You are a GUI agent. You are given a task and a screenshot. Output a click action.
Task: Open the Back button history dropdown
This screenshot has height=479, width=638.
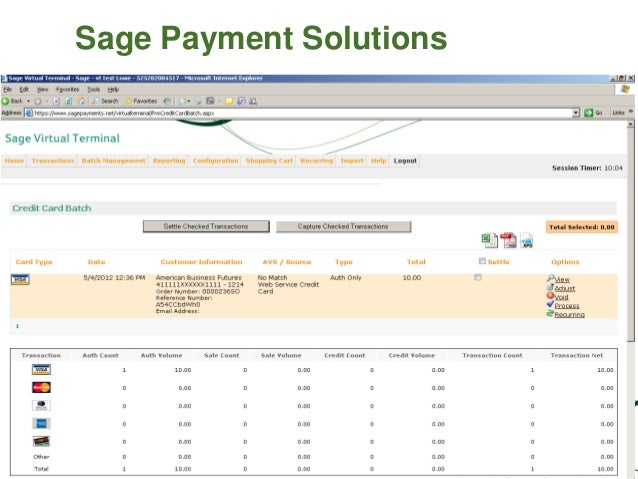tap(28, 101)
